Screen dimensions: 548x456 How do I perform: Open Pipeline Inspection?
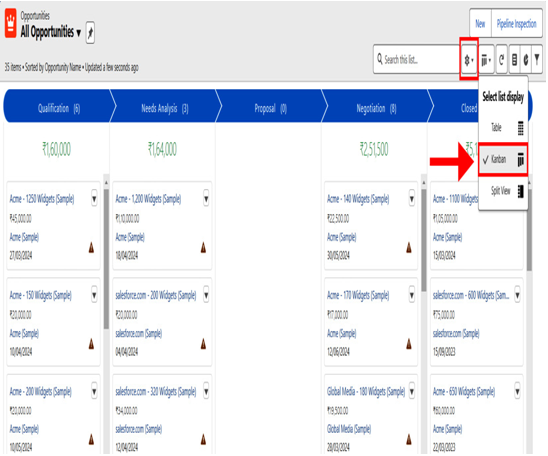pos(517,23)
